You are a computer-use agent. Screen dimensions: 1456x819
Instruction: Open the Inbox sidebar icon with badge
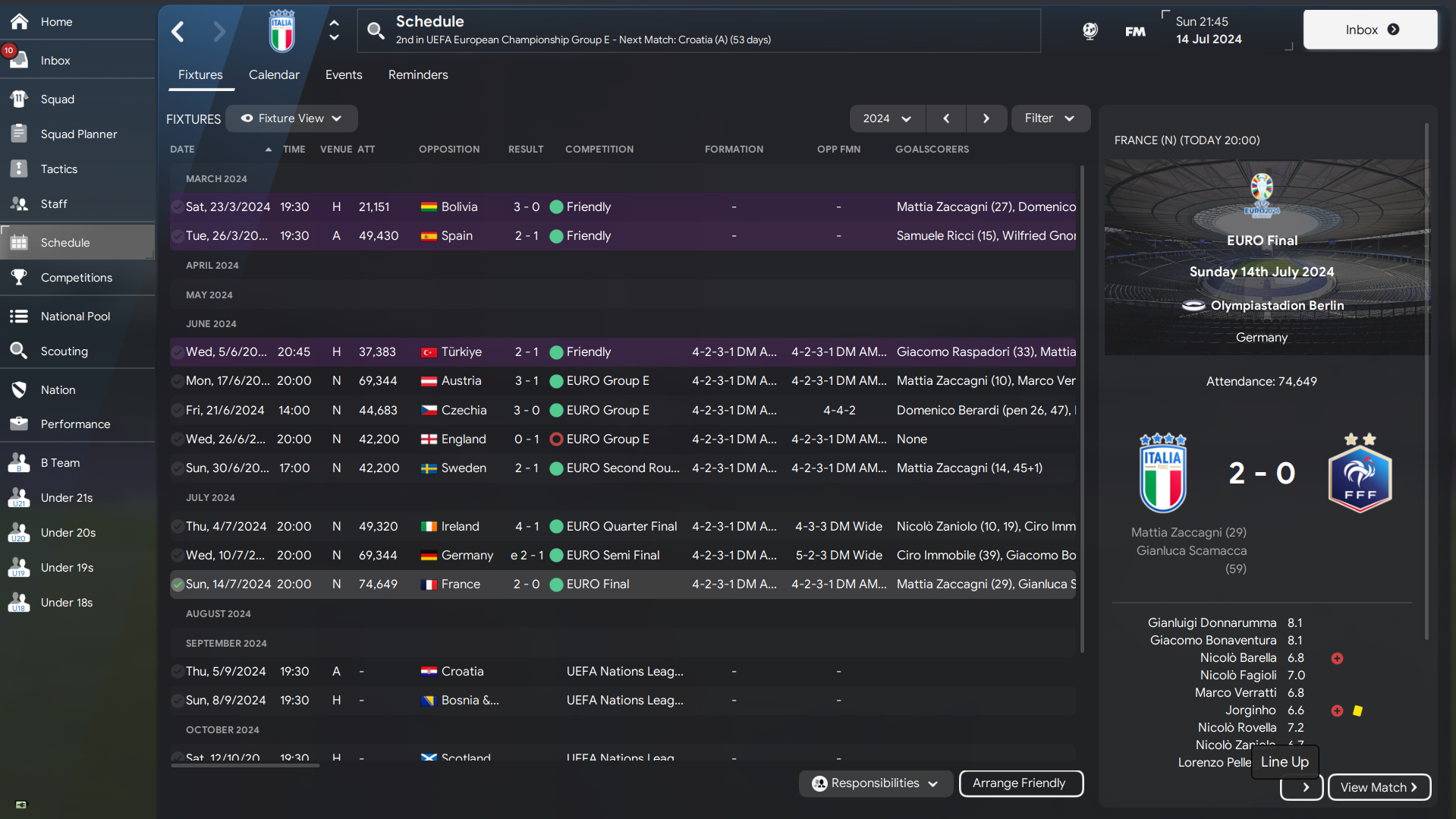tap(18, 59)
